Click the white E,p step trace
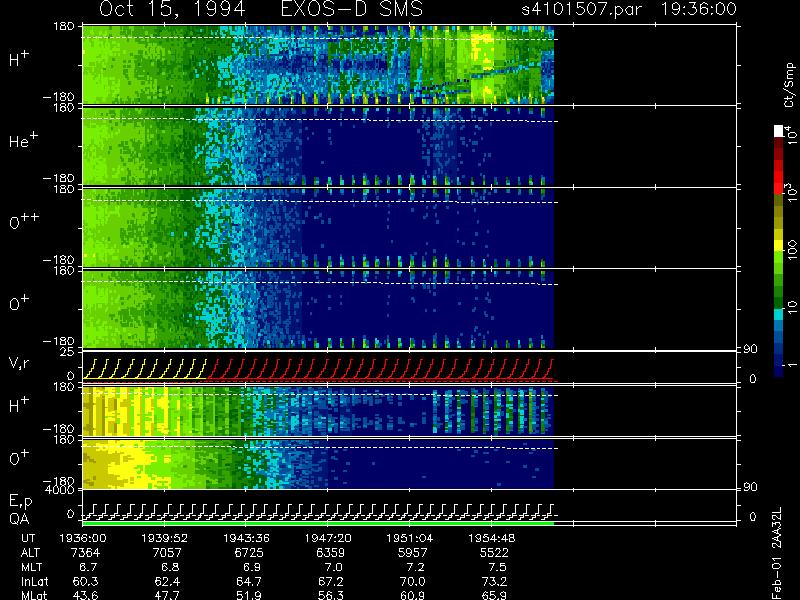 point(318,510)
